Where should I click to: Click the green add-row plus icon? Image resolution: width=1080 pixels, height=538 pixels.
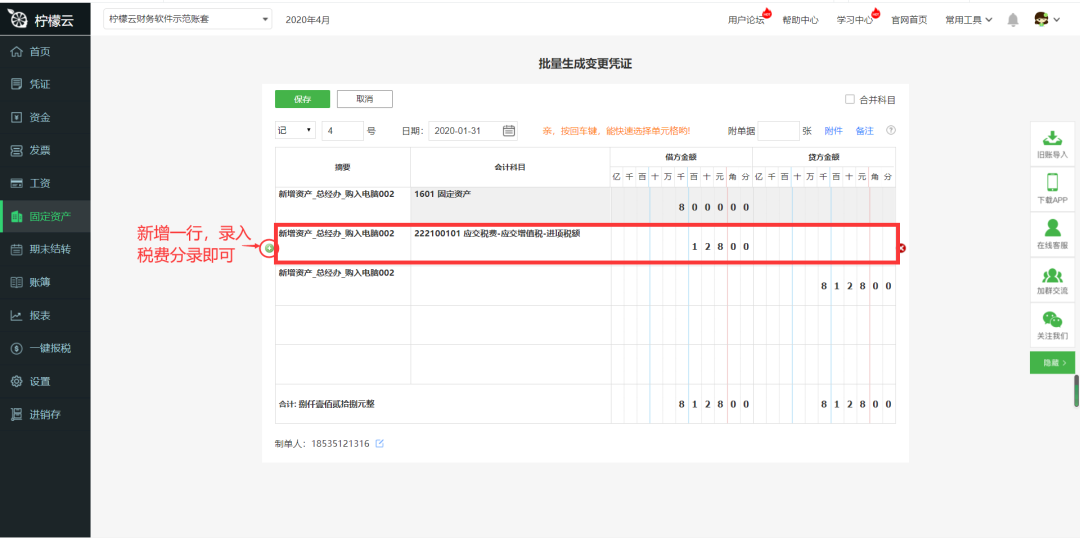pyautogui.click(x=269, y=247)
